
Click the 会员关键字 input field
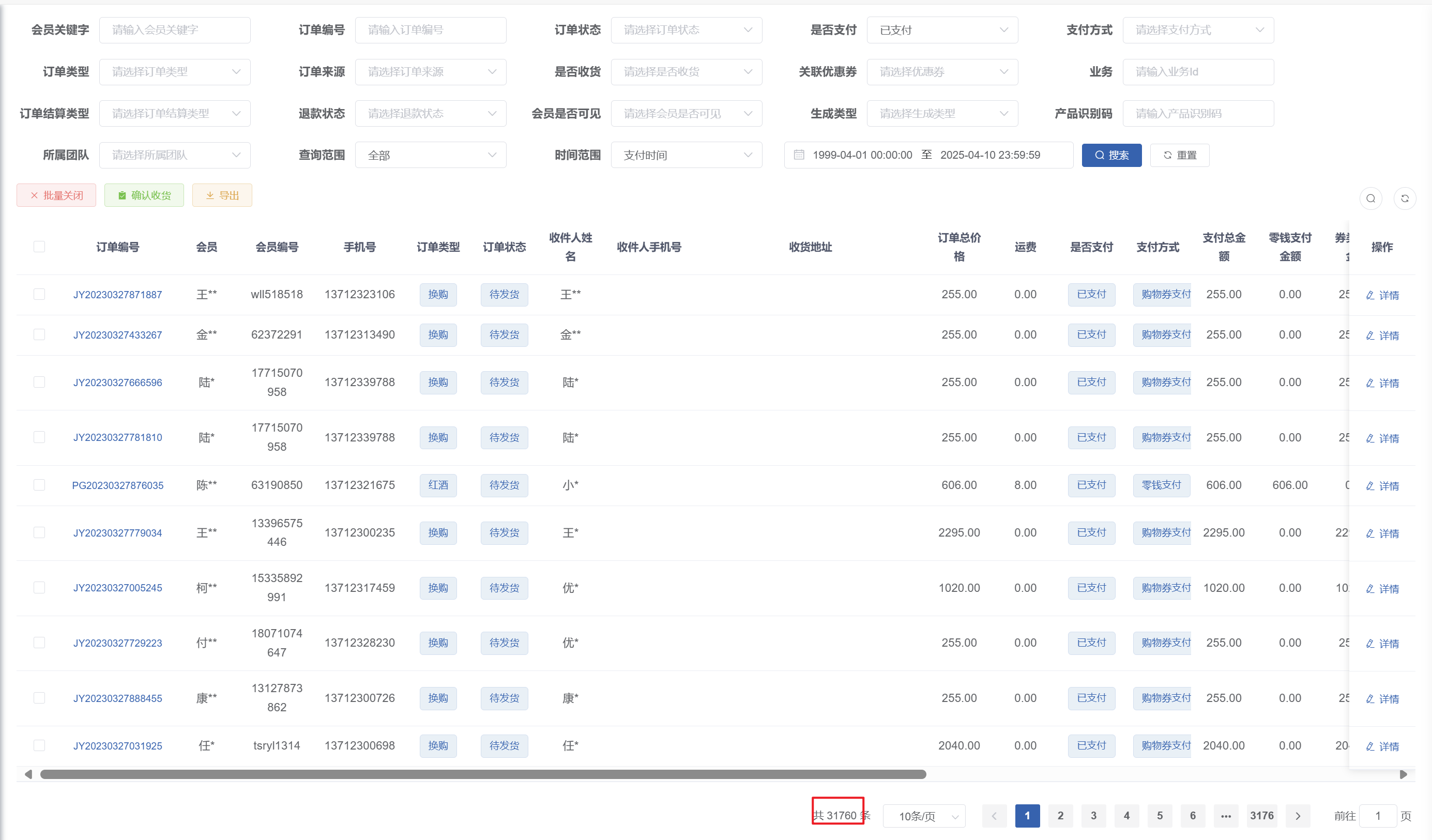174,30
